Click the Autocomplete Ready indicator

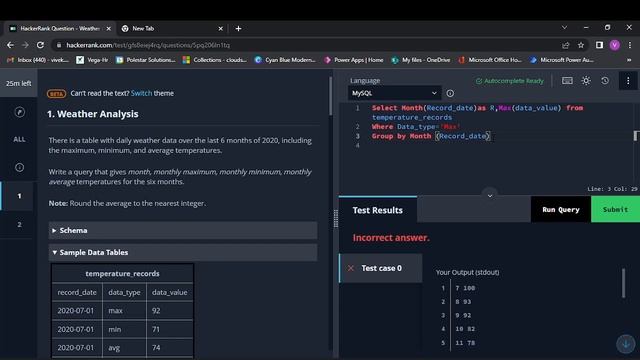tap(509, 81)
